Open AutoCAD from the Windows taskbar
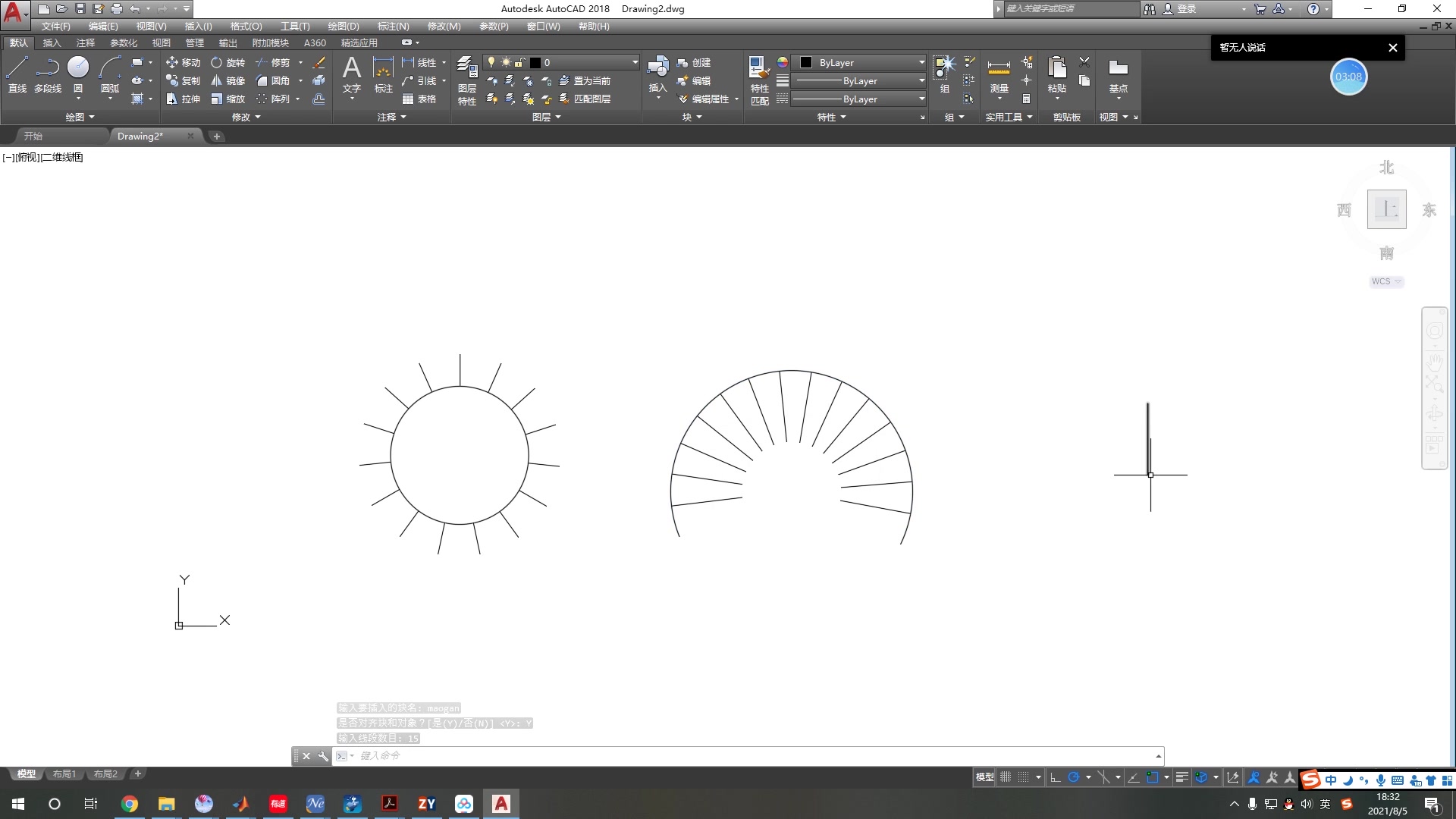 501,804
